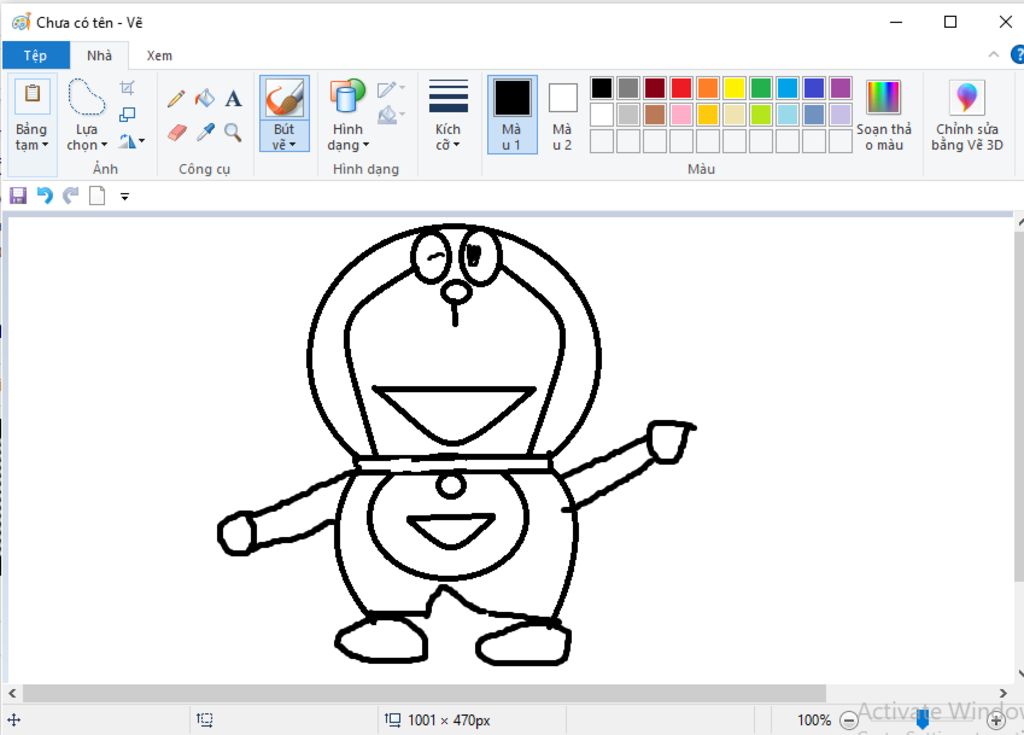Select the Fill with color bucket tool
This screenshot has height=735, width=1024.
(x=204, y=99)
